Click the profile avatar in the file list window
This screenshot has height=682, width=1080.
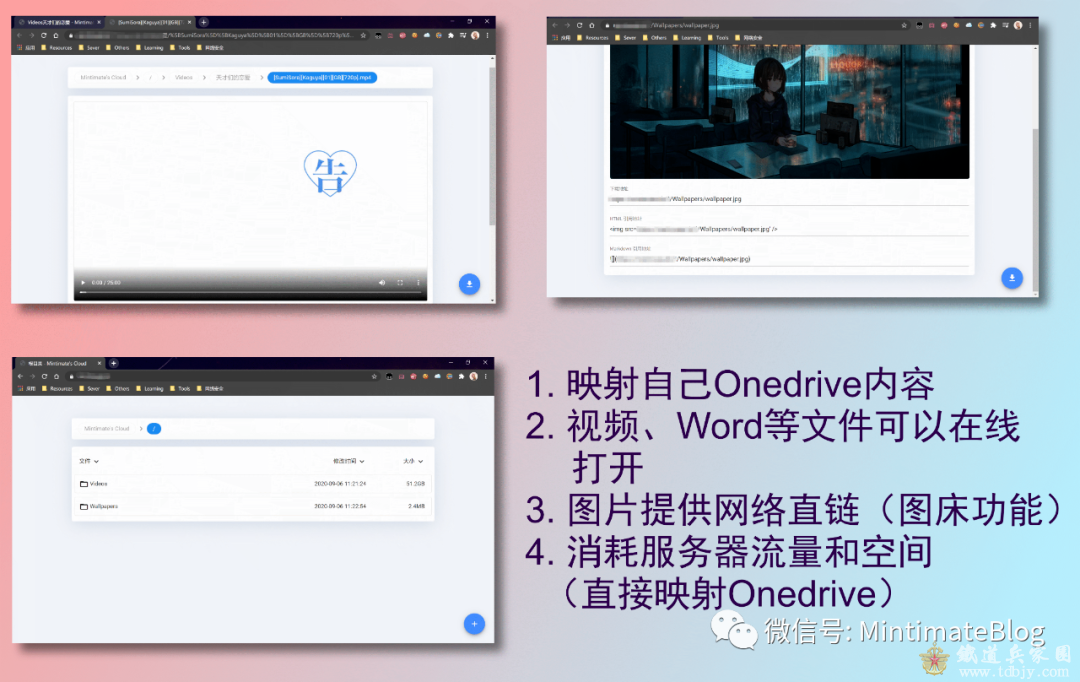[473, 376]
